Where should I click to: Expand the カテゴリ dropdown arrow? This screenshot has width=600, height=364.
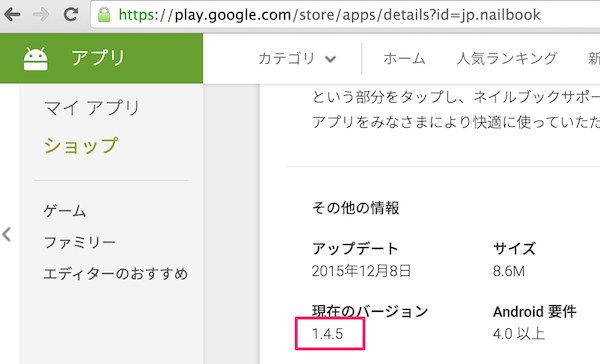330,59
